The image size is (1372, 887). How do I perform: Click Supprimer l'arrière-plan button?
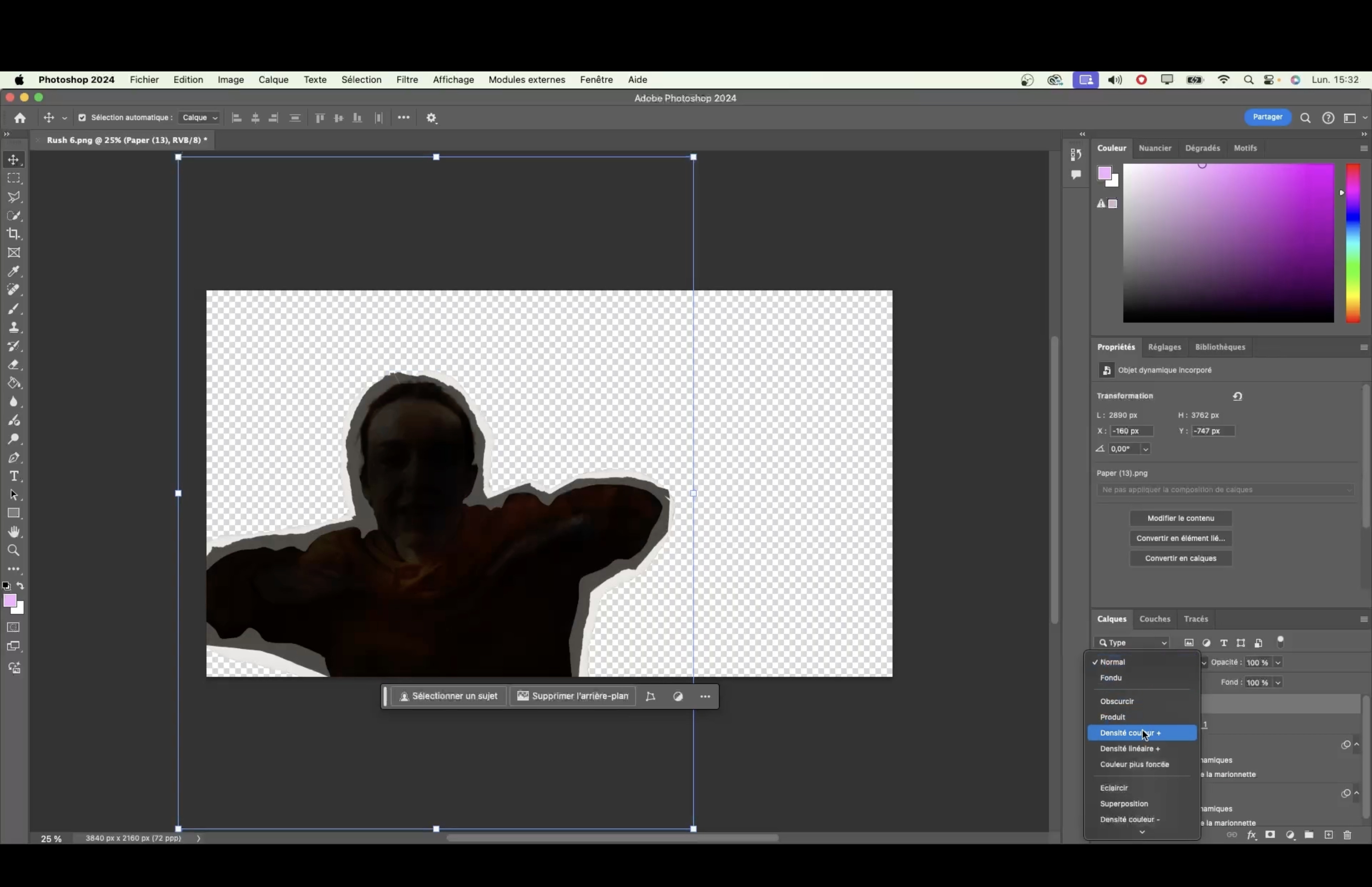[x=572, y=696]
